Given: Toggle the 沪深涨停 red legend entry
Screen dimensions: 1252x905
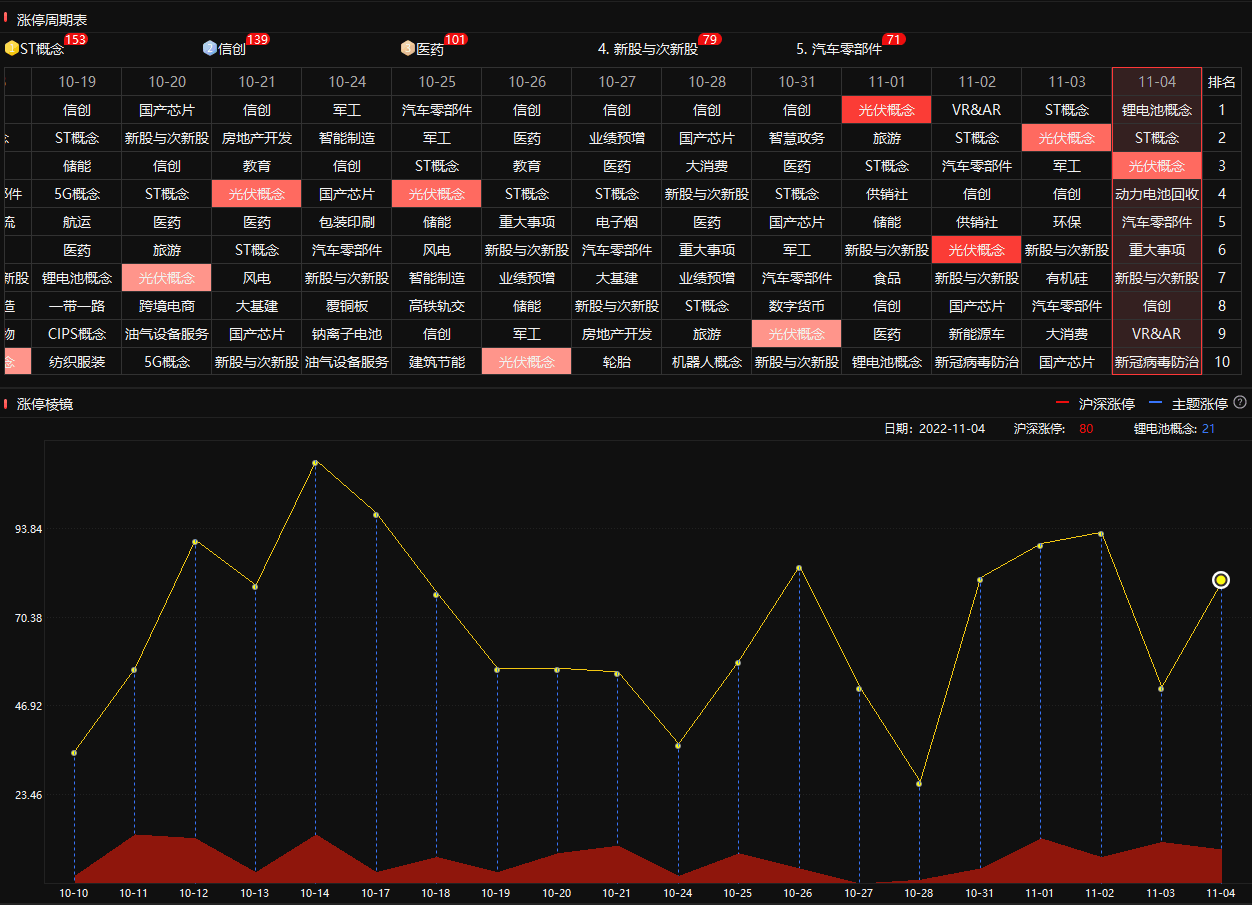Looking at the screenshot, I should pyautogui.click(x=1096, y=404).
